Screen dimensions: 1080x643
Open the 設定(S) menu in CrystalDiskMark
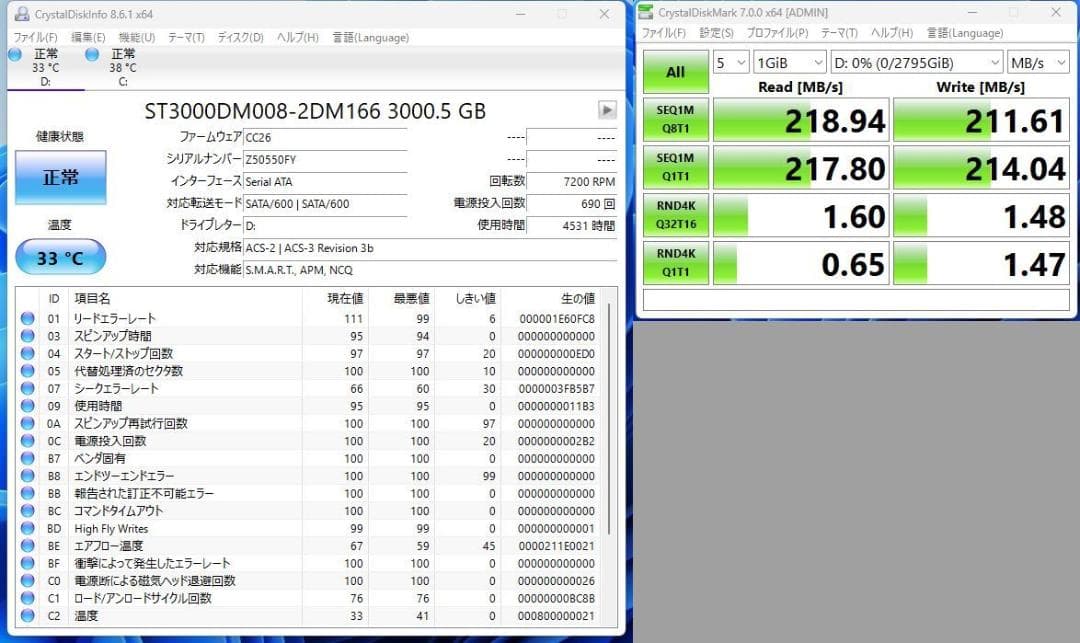coord(716,32)
